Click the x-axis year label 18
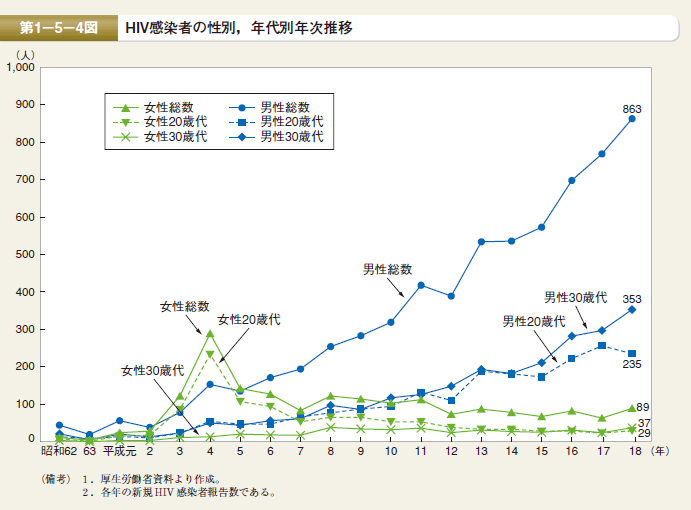 click(x=635, y=451)
